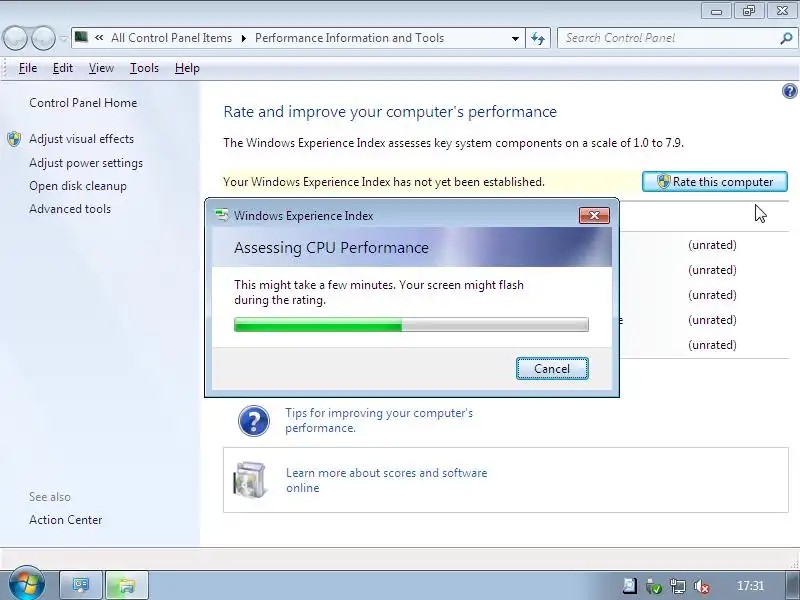This screenshot has width=800, height=600.
Task: Click the 'Assessing CPU Performance' heading
Action: coord(331,247)
